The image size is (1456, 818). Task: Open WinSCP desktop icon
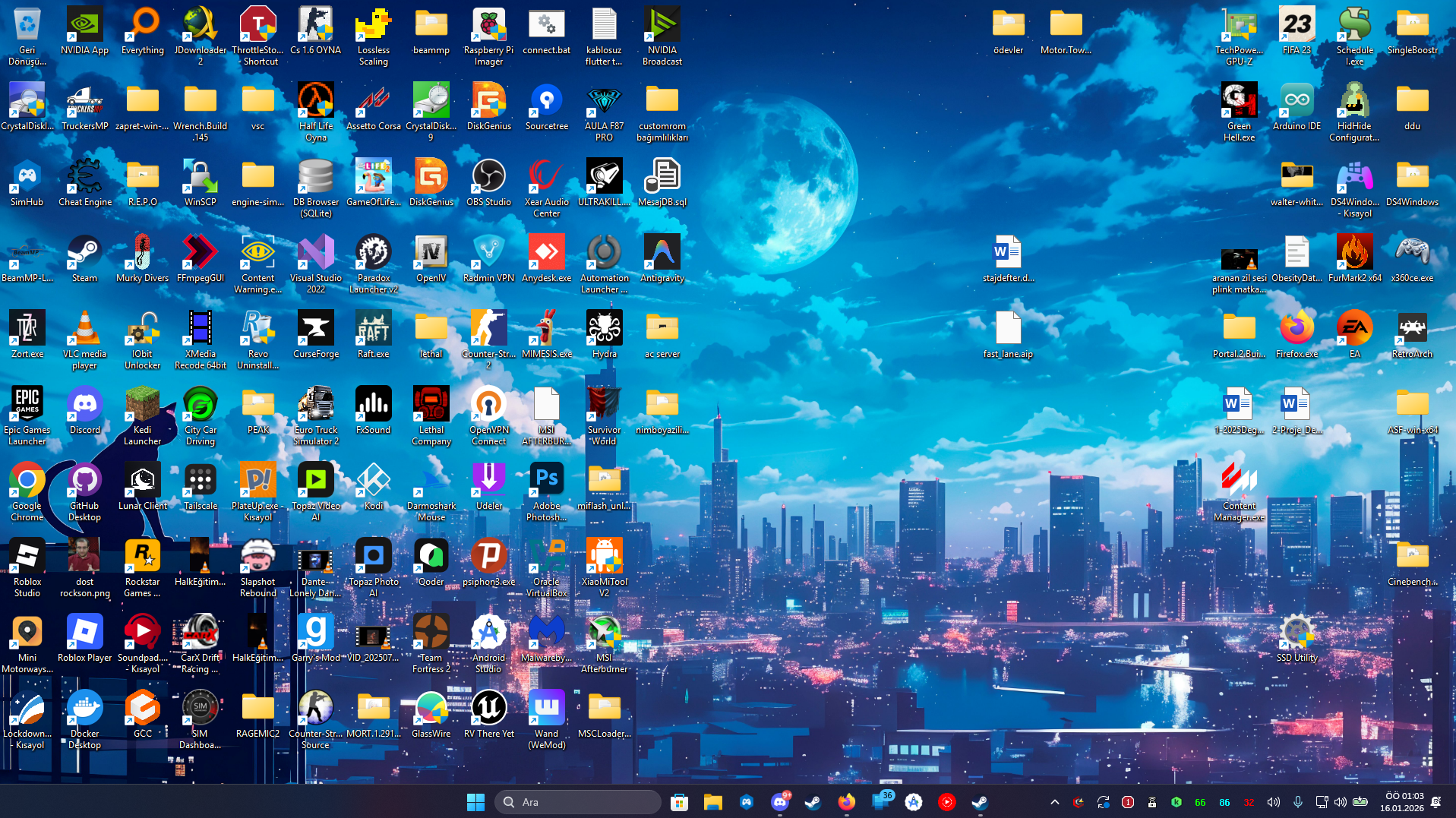coord(200,183)
